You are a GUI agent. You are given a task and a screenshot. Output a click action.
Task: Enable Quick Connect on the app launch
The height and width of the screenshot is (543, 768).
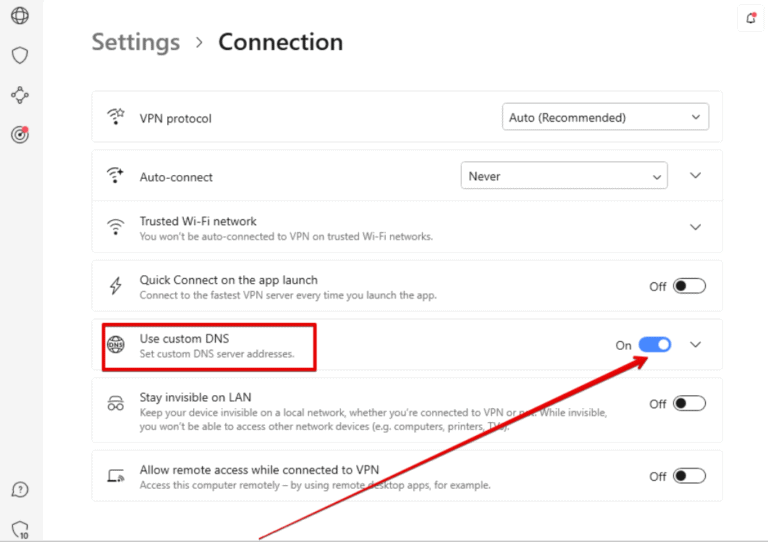pyautogui.click(x=689, y=286)
